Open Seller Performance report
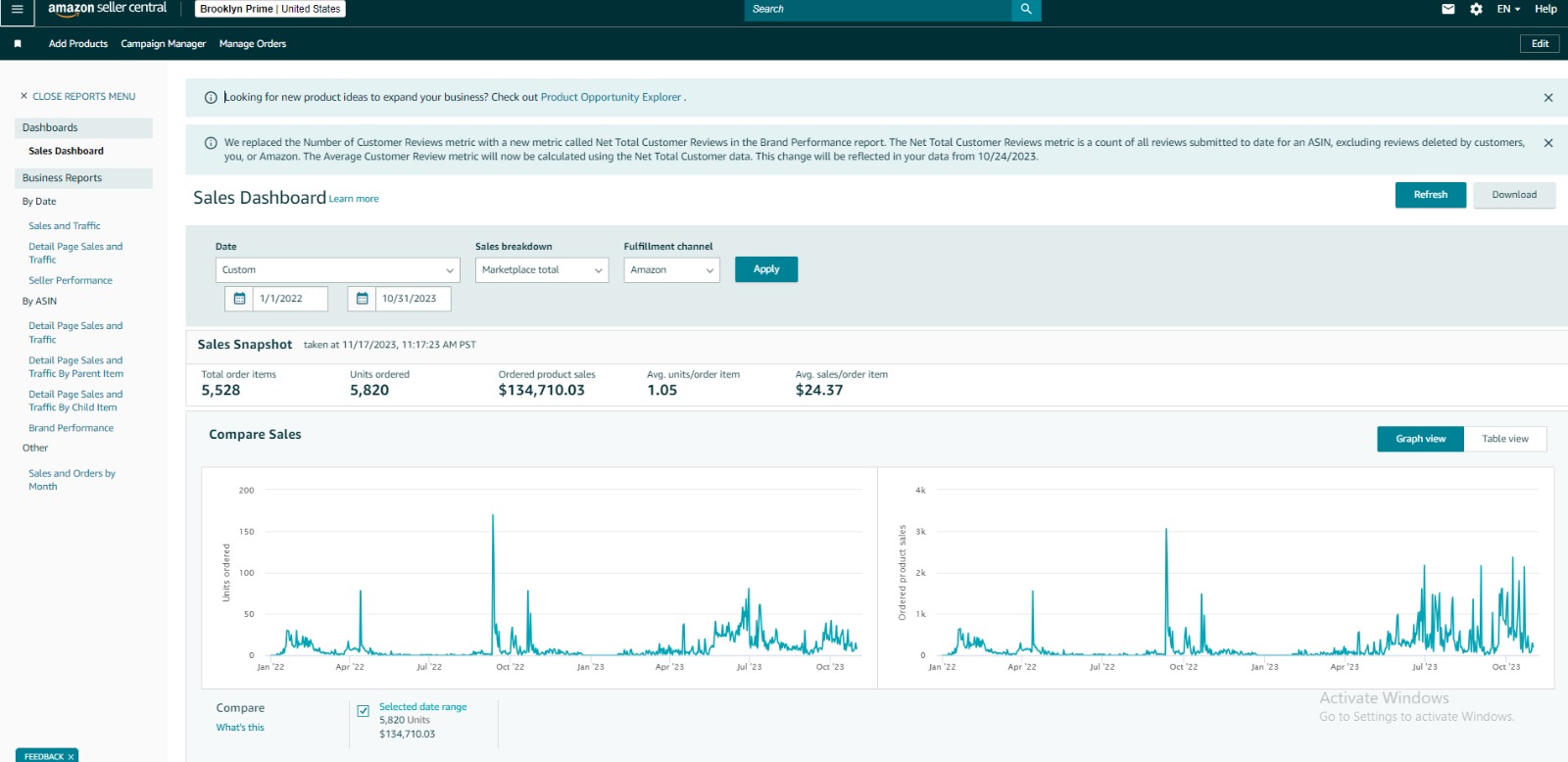 click(71, 281)
